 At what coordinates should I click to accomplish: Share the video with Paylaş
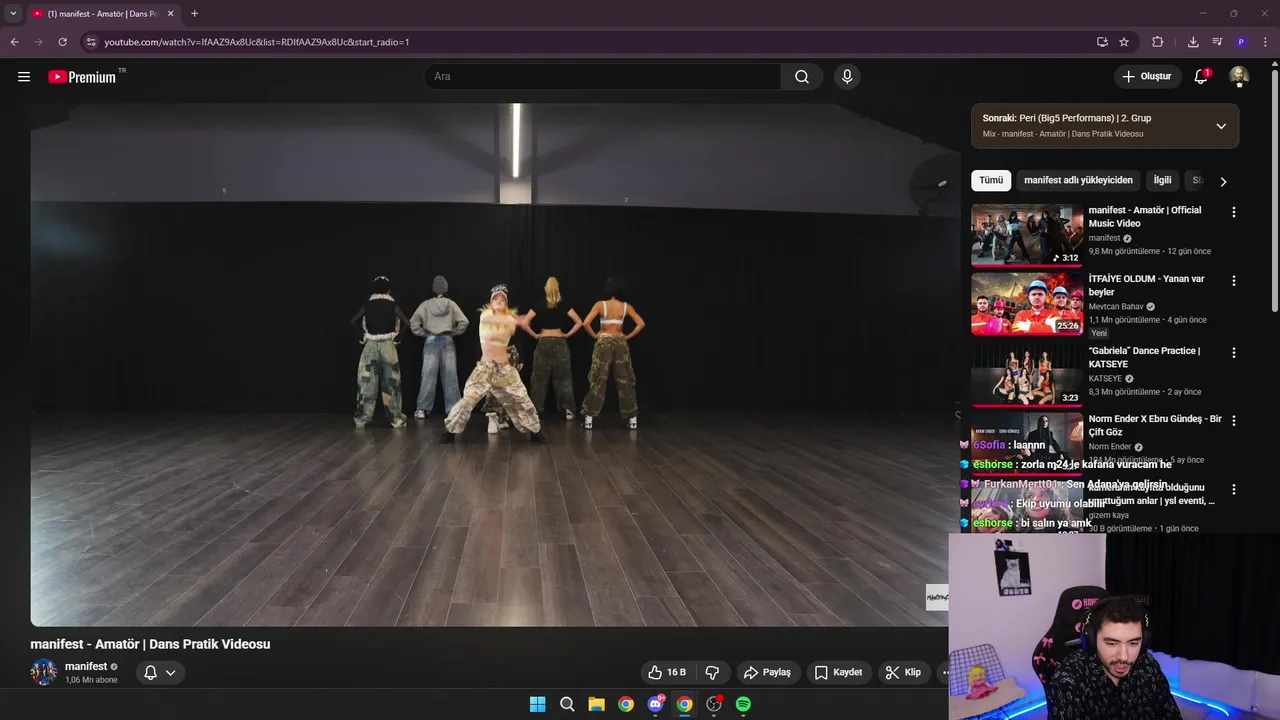coord(767,672)
